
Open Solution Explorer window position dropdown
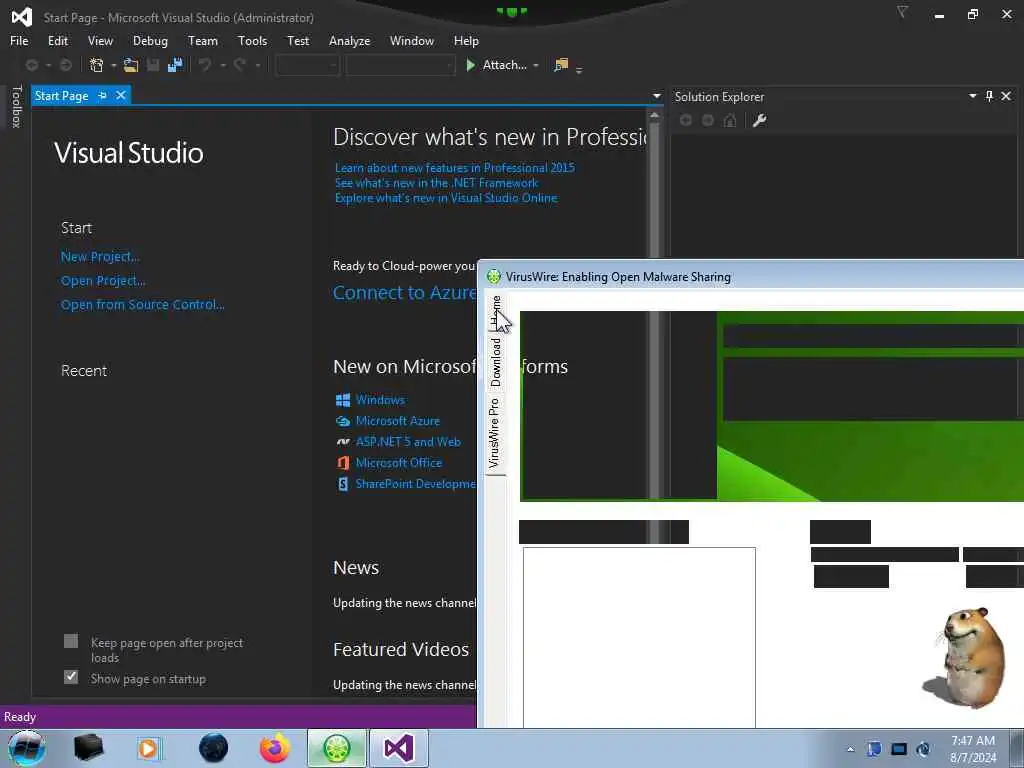pos(972,96)
